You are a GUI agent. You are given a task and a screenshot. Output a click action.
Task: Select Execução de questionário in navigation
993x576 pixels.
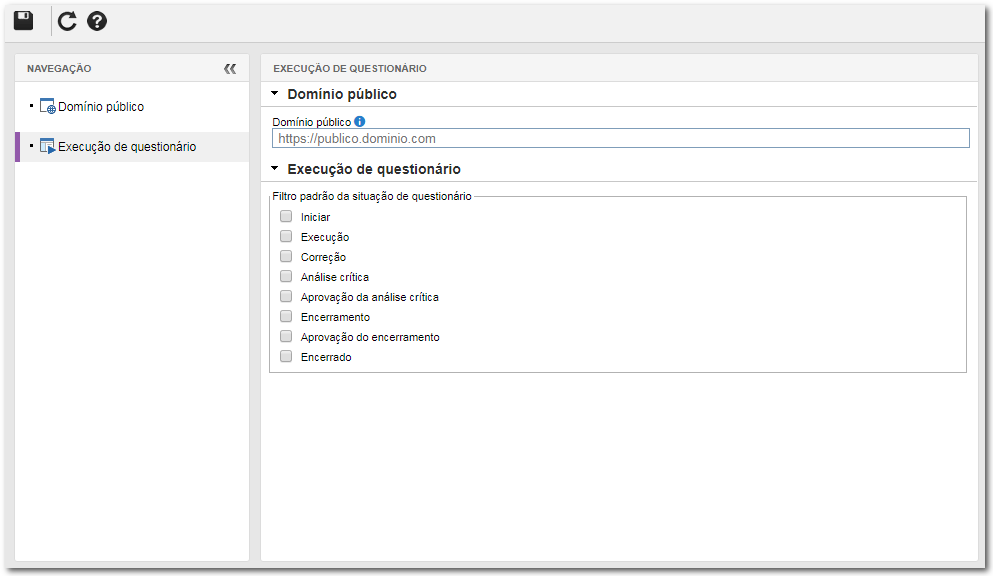[x=127, y=147]
